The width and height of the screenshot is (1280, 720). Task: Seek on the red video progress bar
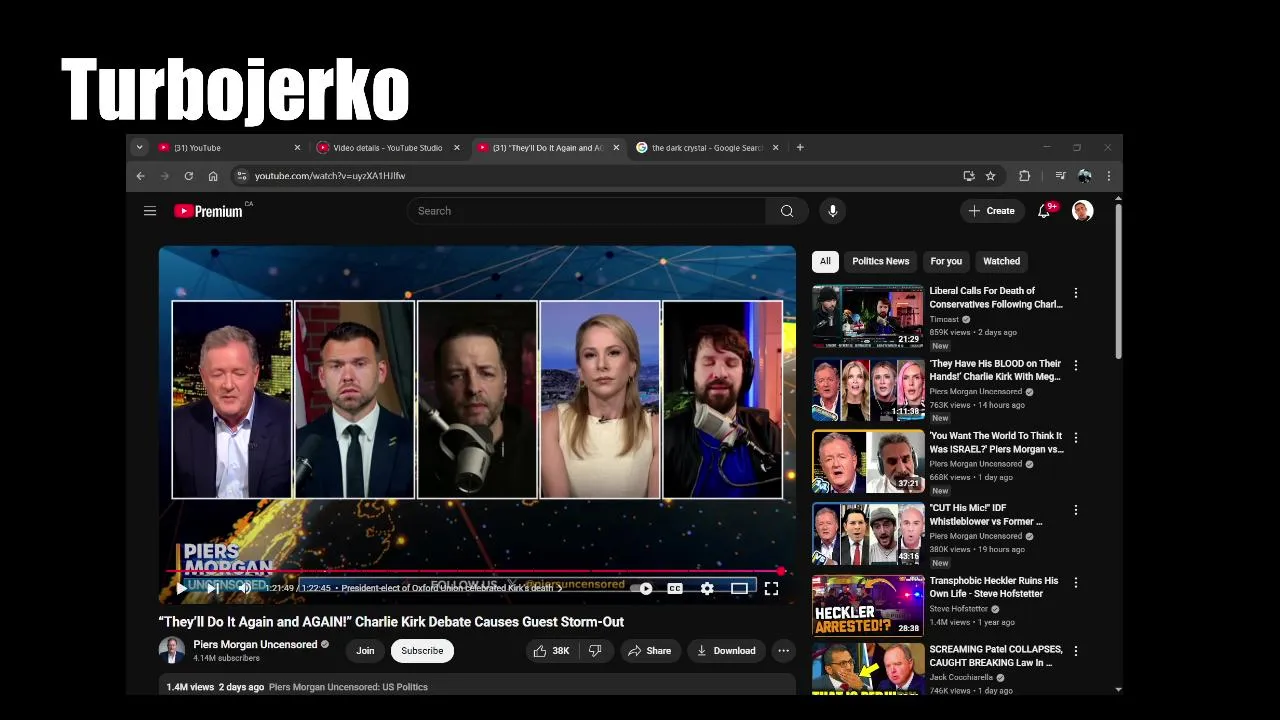(x=475, y=572)
